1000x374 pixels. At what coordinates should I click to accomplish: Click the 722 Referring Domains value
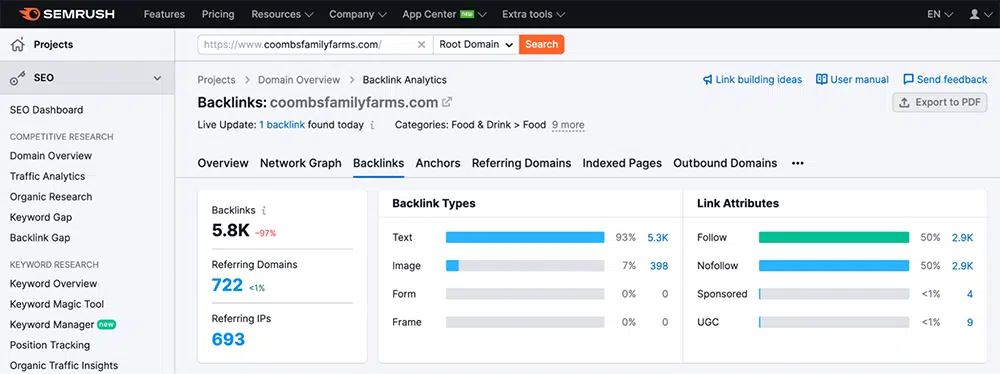[227, 285]
